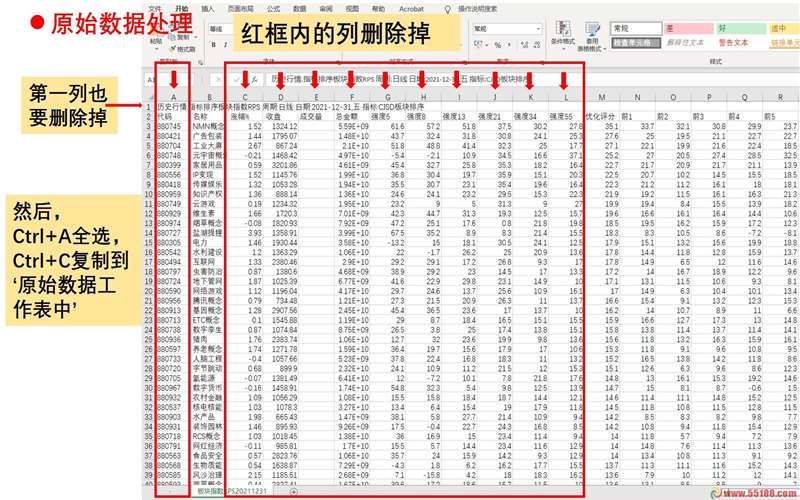Open the font name dropdown (等线)
The width and height of the screenshot is (800, 500).
pos(215,29)
